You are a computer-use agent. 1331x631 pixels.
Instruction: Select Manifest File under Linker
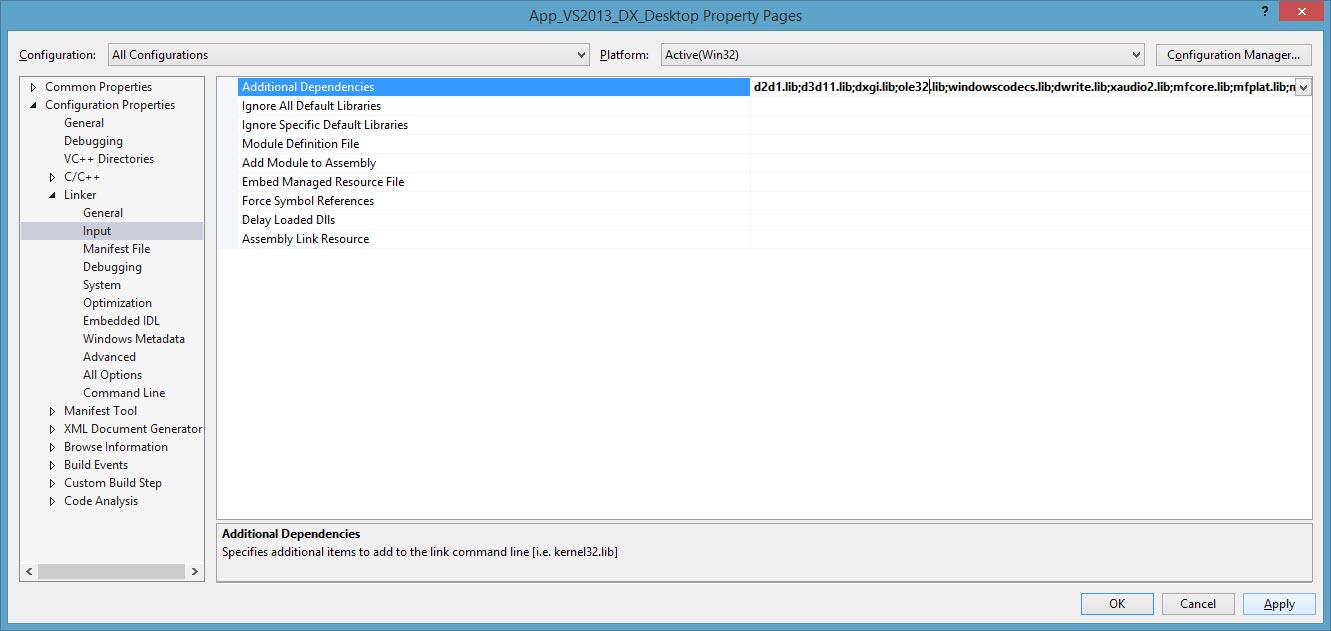(x=116, y=249)
